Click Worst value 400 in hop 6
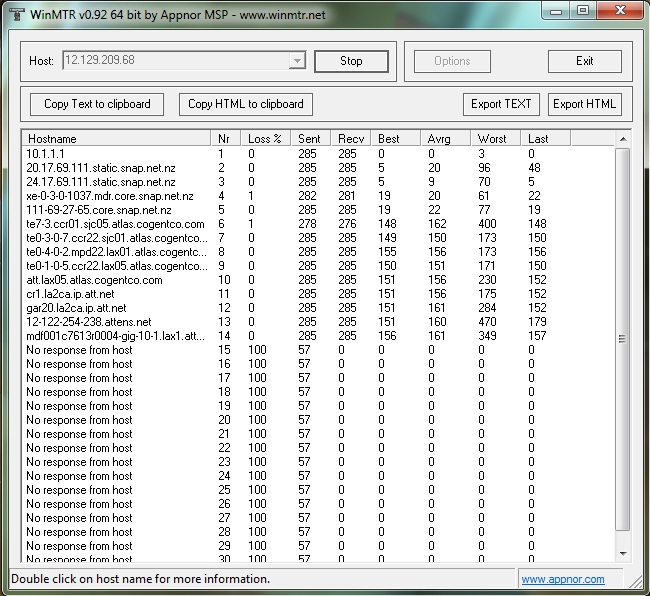The height and width of the screenshot is (596, 650). click(x=487, y=224)
